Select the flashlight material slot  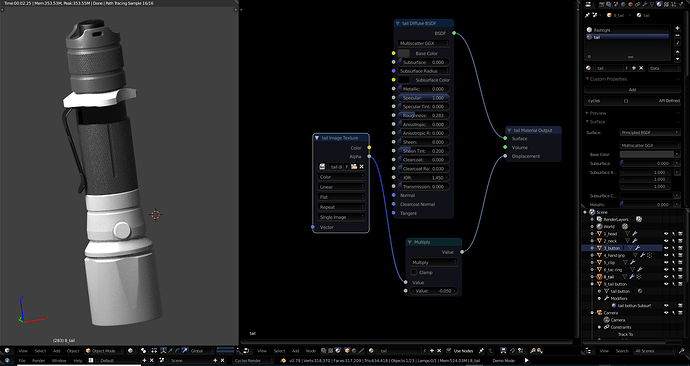[627, 30]
